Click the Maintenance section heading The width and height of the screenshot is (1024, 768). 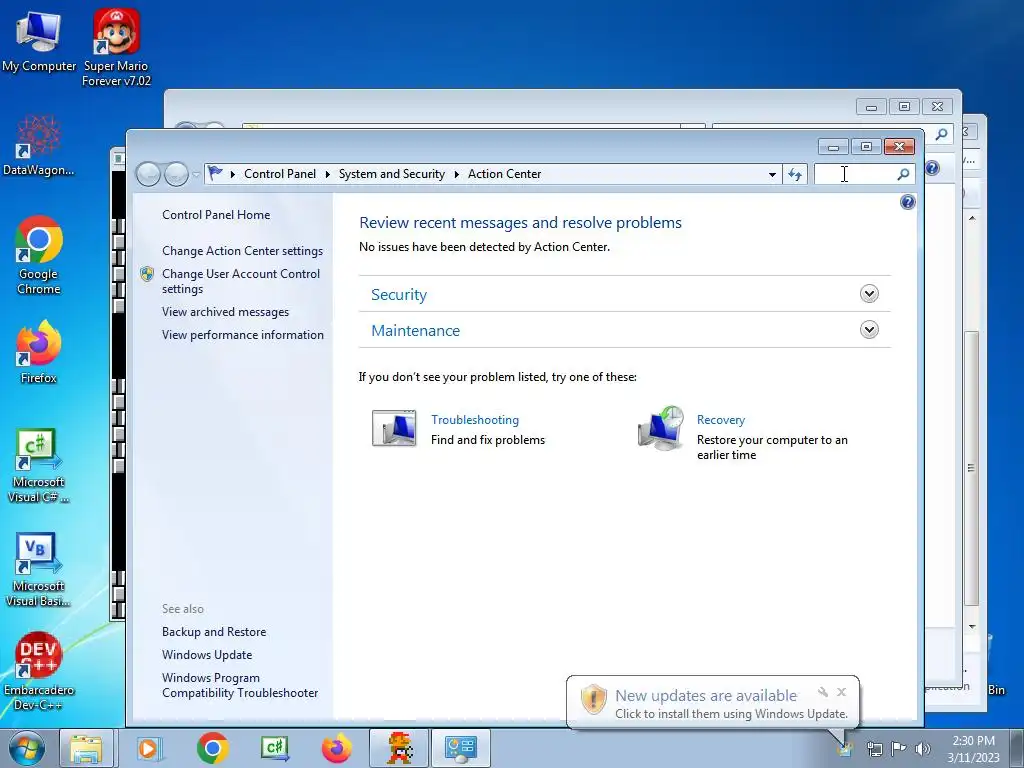415,330
